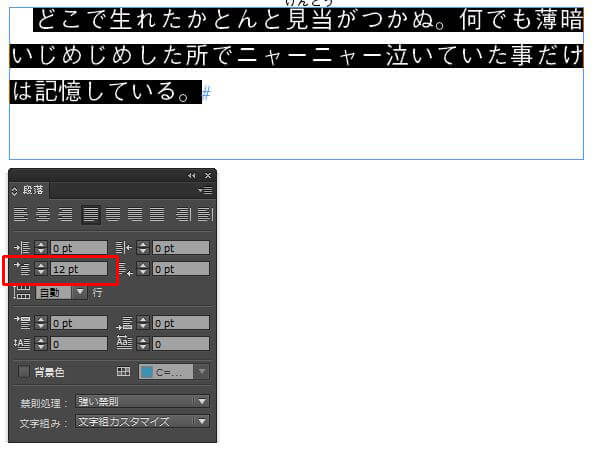
Task: Open the 文字組カスタマイズ mojikumi dropdown
Action: coord(142,421)
